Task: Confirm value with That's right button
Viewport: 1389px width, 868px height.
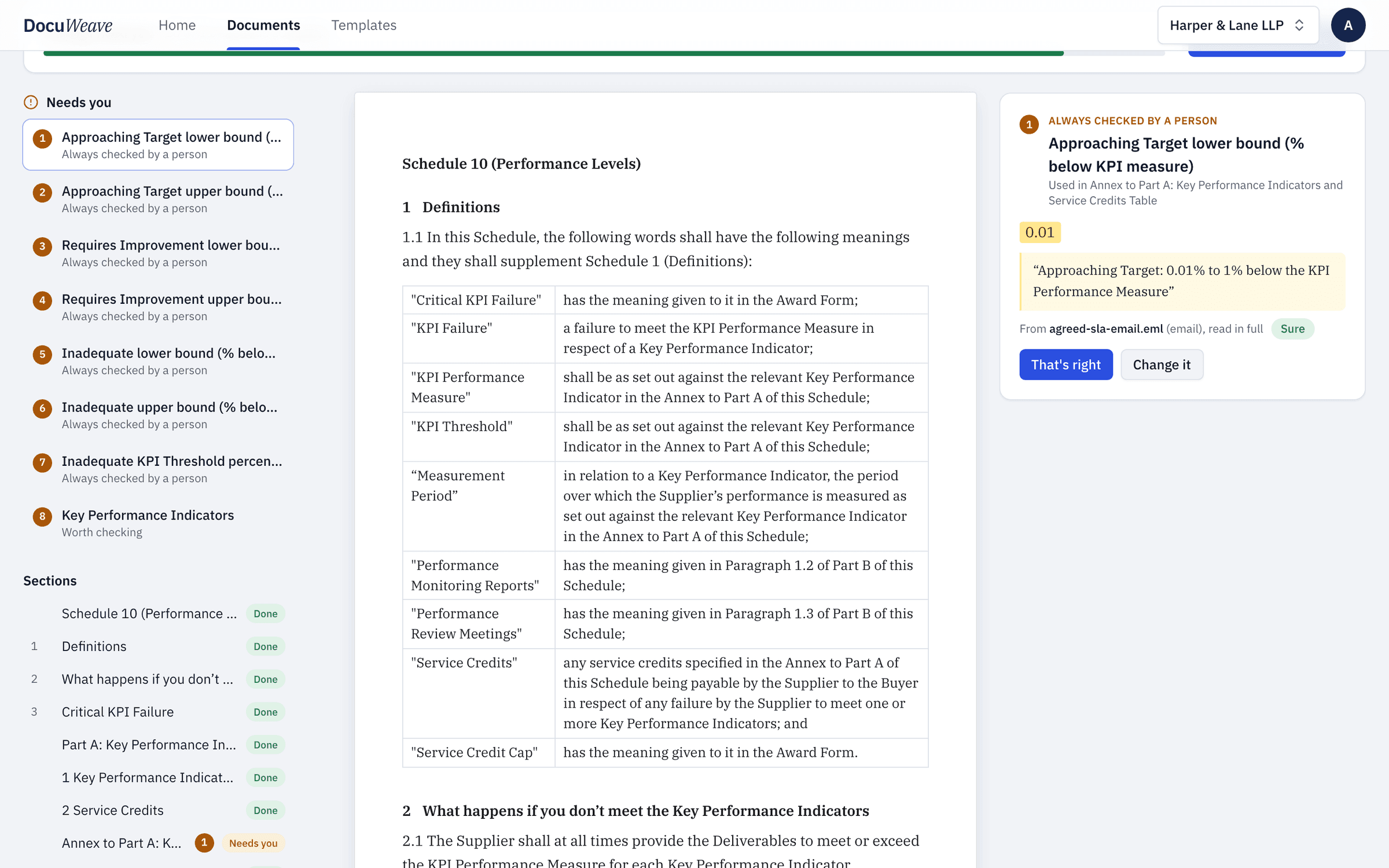Action: point(1065,365)
